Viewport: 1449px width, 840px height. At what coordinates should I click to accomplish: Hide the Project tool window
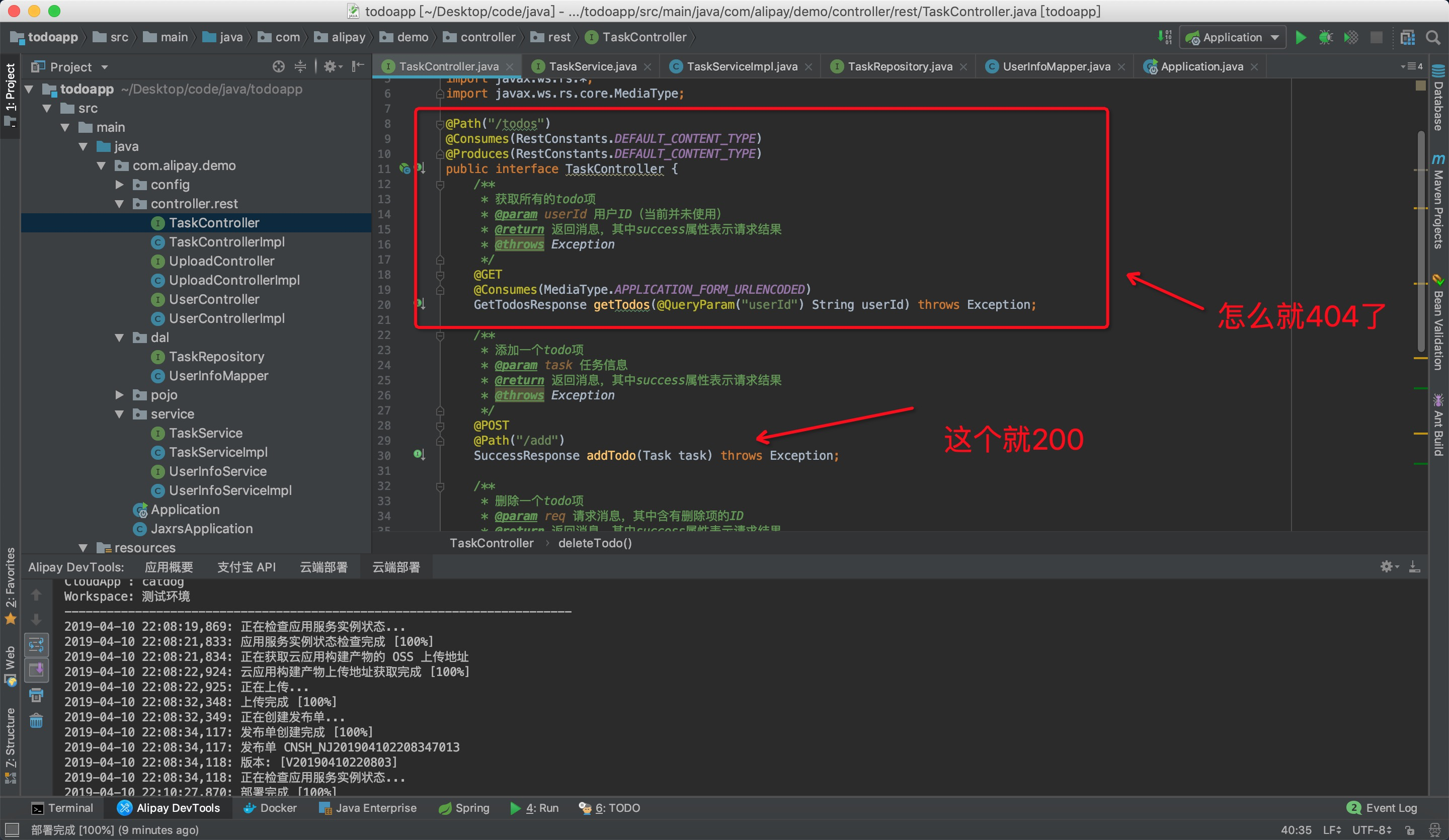click(358, 67)
